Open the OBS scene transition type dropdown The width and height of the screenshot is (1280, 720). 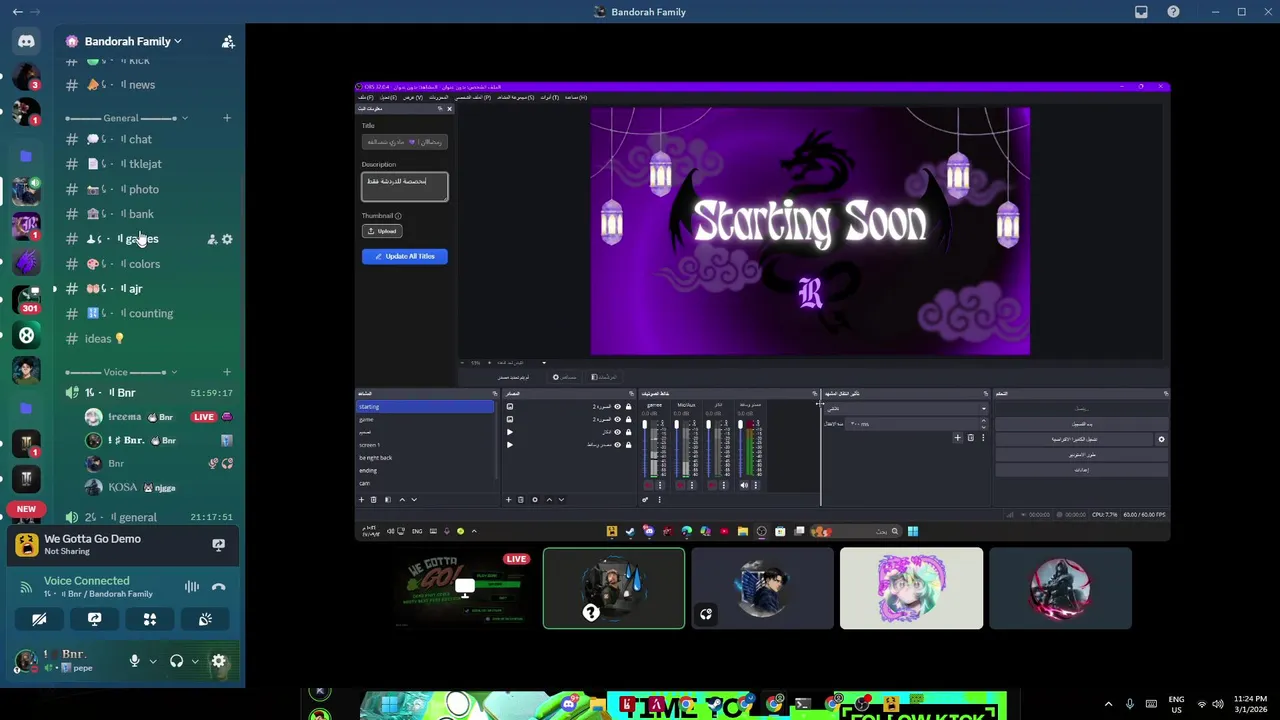tap(905, 408)
